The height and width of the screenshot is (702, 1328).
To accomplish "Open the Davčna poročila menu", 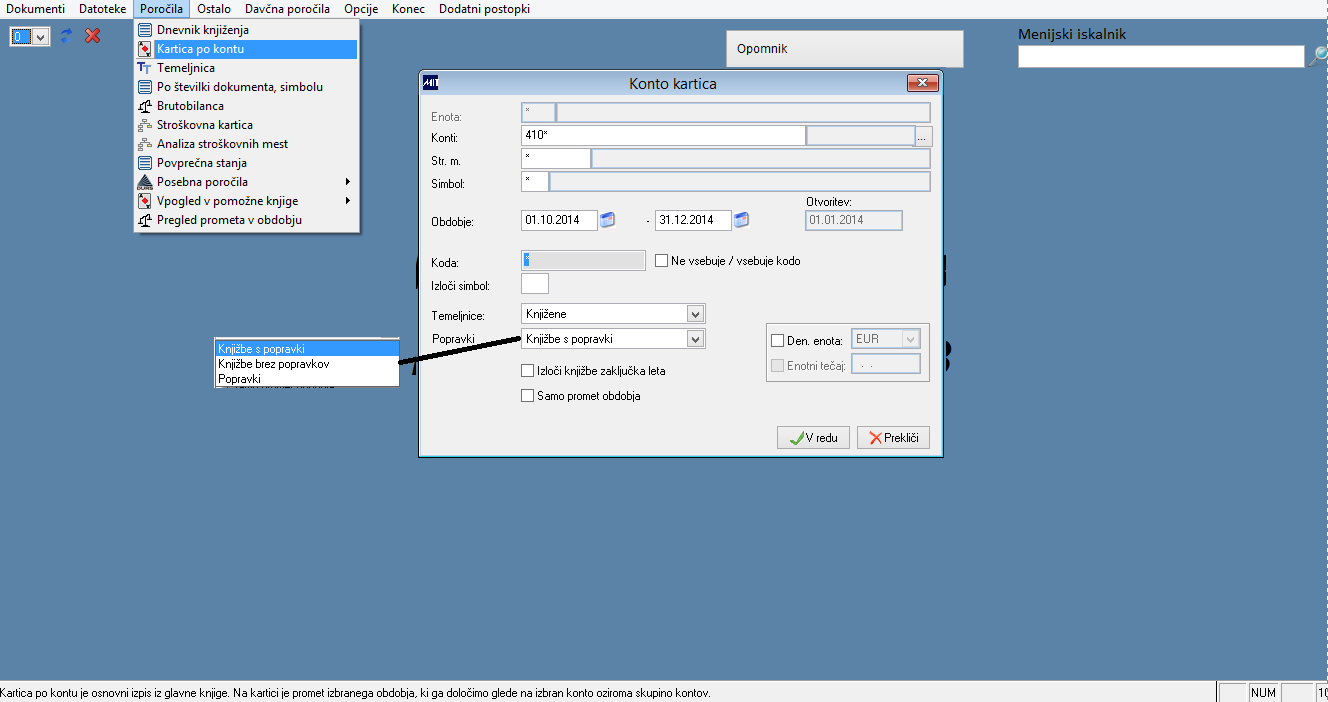I will (x=287, y=9).
